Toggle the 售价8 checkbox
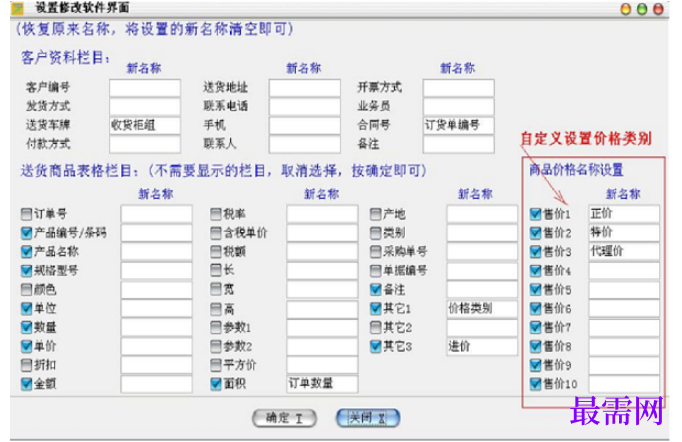This screenshot has height=442, width=682. click(x=535, y=346)
